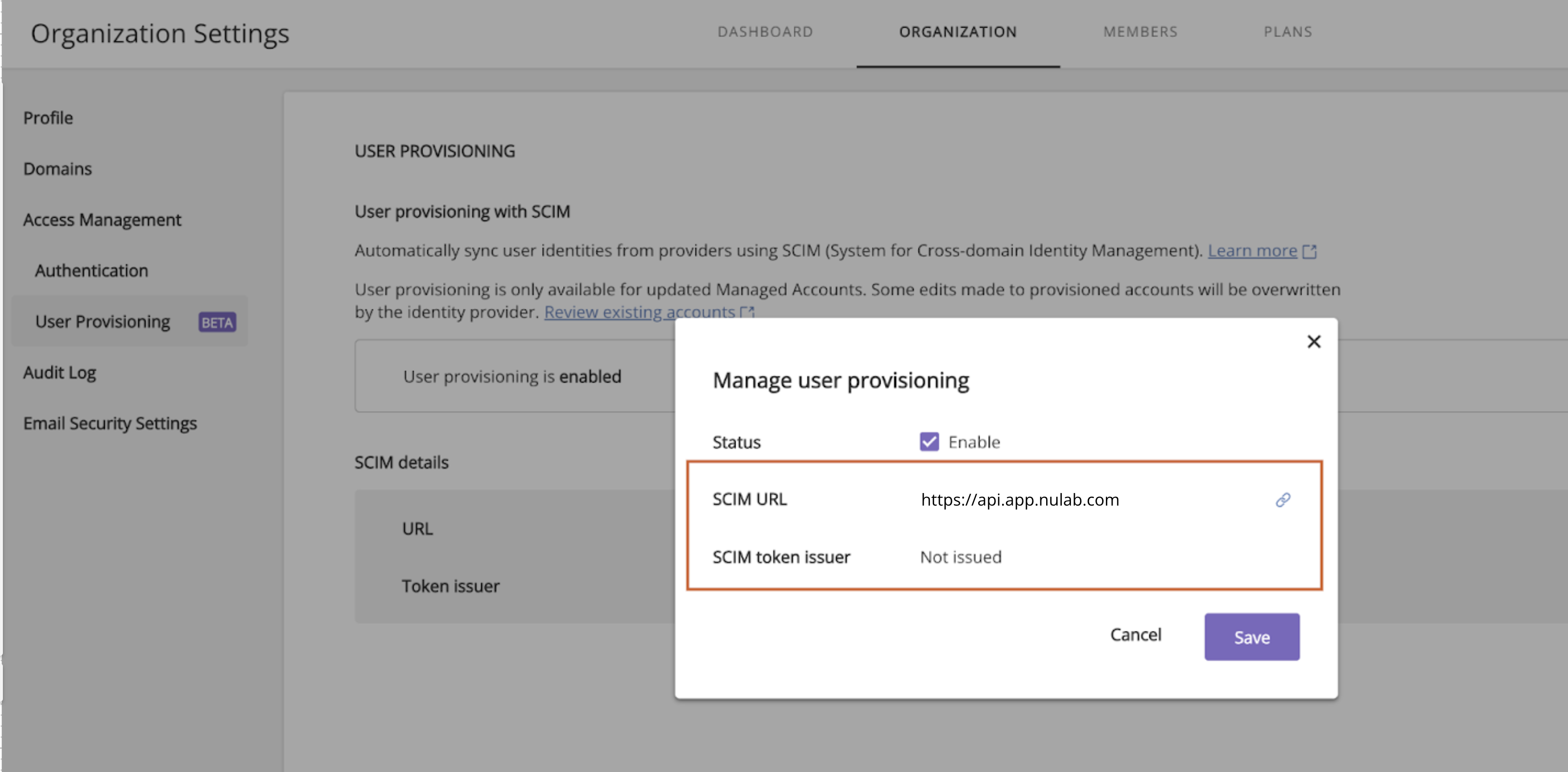Copy the SCIM URL link icon

click(1282, 500)
